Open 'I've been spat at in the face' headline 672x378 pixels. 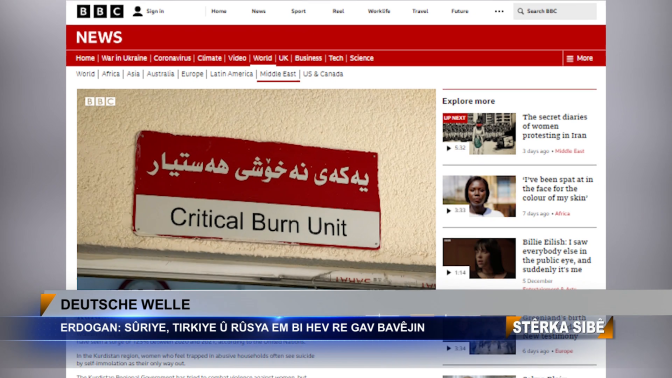point(558,189)
